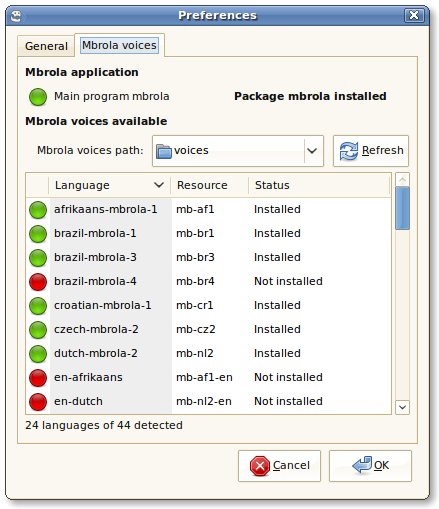
Task: Click green status icon for croatian-mbrola-1
Action: 38,306
